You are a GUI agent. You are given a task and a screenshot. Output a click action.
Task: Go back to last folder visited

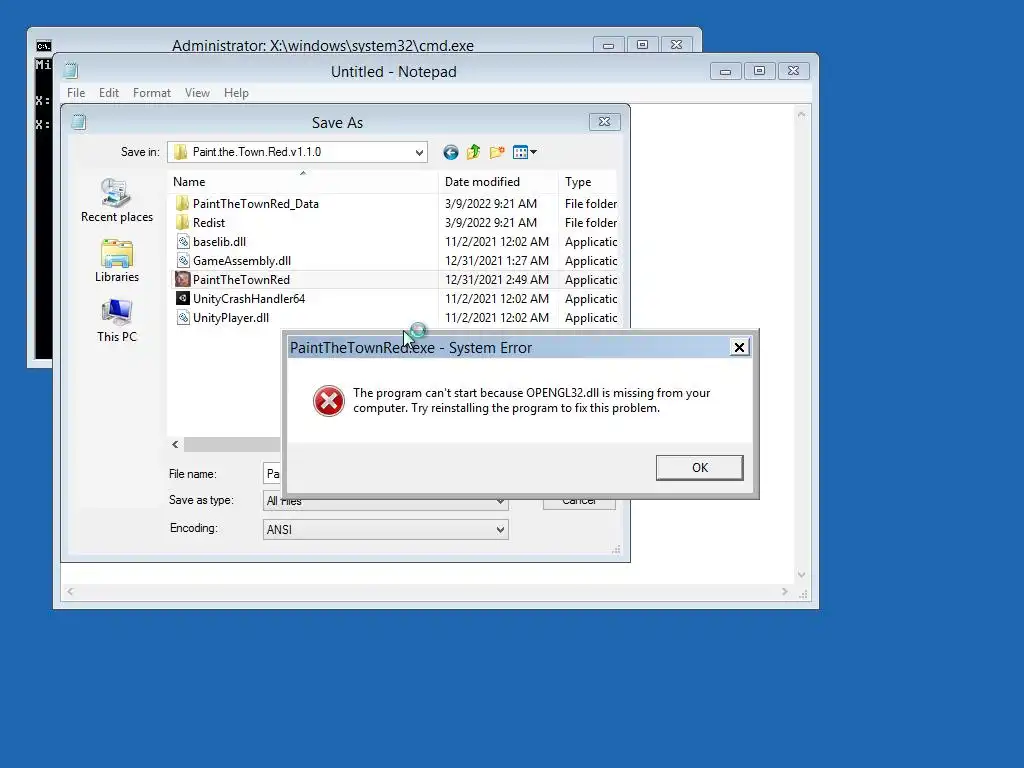(451, 152)
